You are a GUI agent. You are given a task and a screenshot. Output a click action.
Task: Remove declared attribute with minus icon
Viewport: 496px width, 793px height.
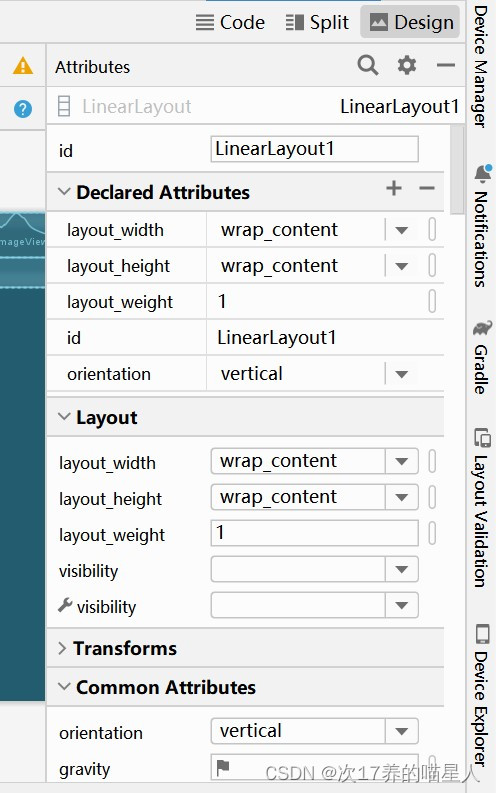[x=427, y=188]
